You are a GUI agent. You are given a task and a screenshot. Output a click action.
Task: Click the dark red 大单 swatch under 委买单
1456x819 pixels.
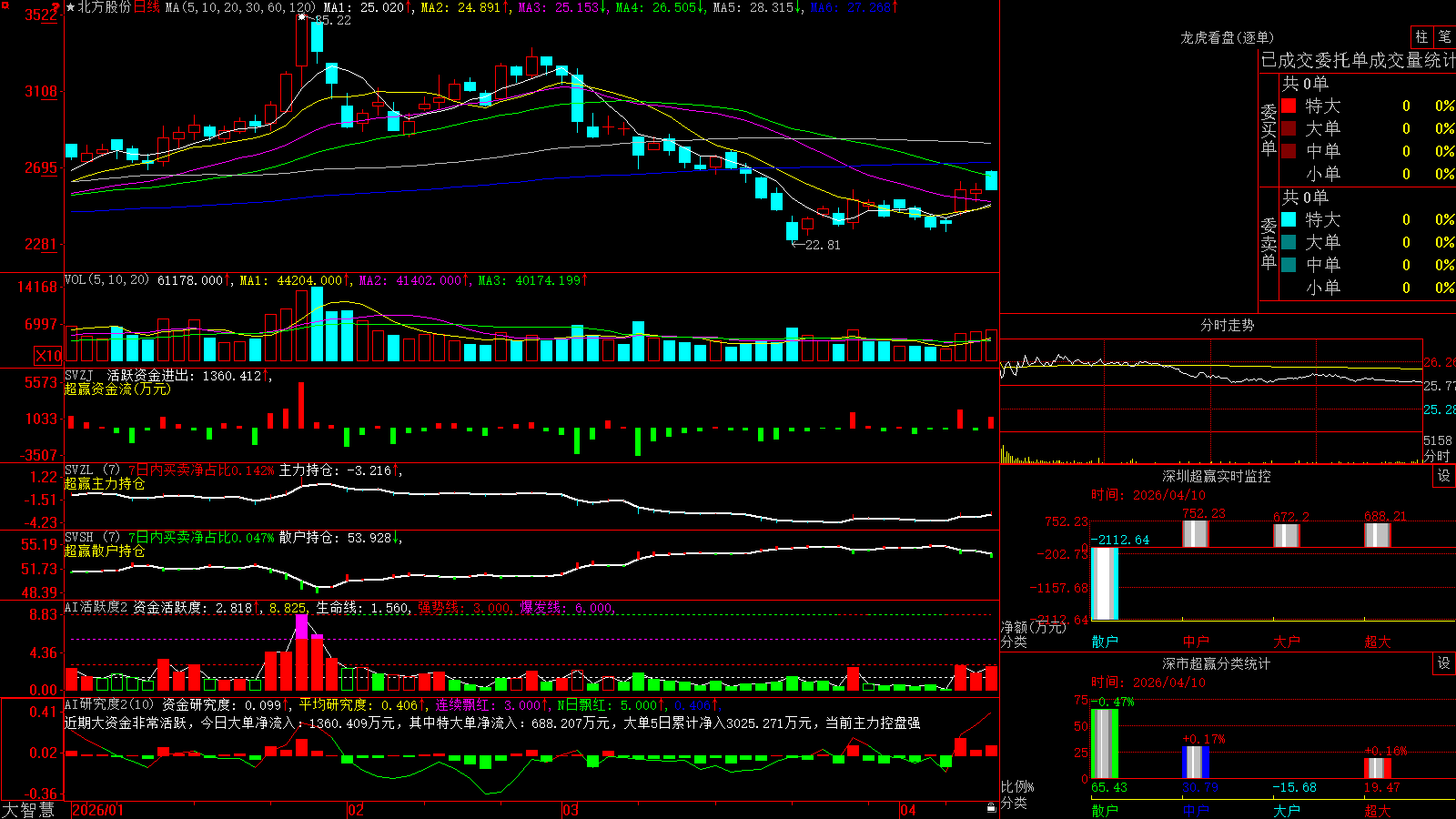(1289, 128)
